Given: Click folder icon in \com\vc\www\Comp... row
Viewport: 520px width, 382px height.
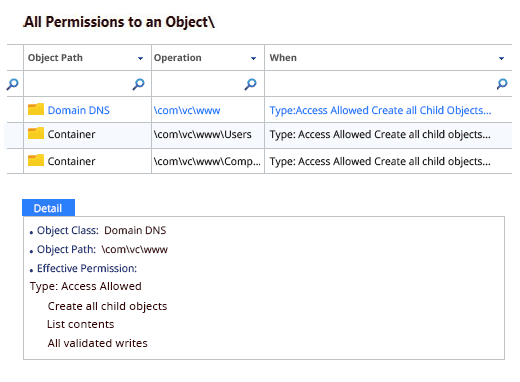Looking at the screenshot, I should pos(36,160).
